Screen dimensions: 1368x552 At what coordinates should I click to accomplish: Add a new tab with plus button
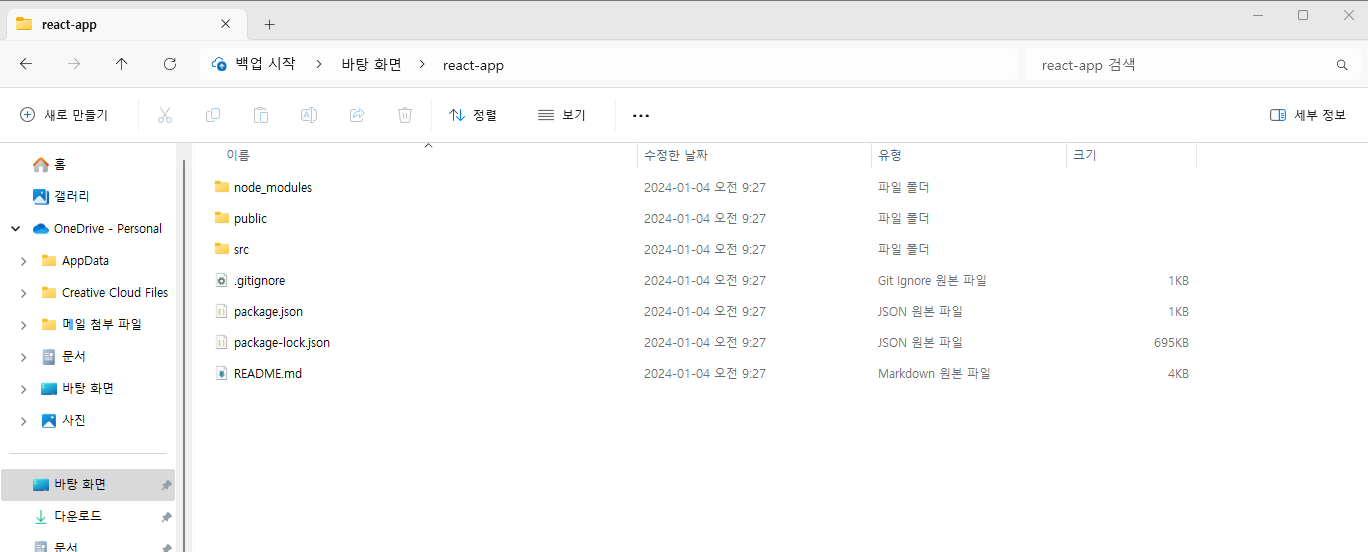[x=269, y=24]
